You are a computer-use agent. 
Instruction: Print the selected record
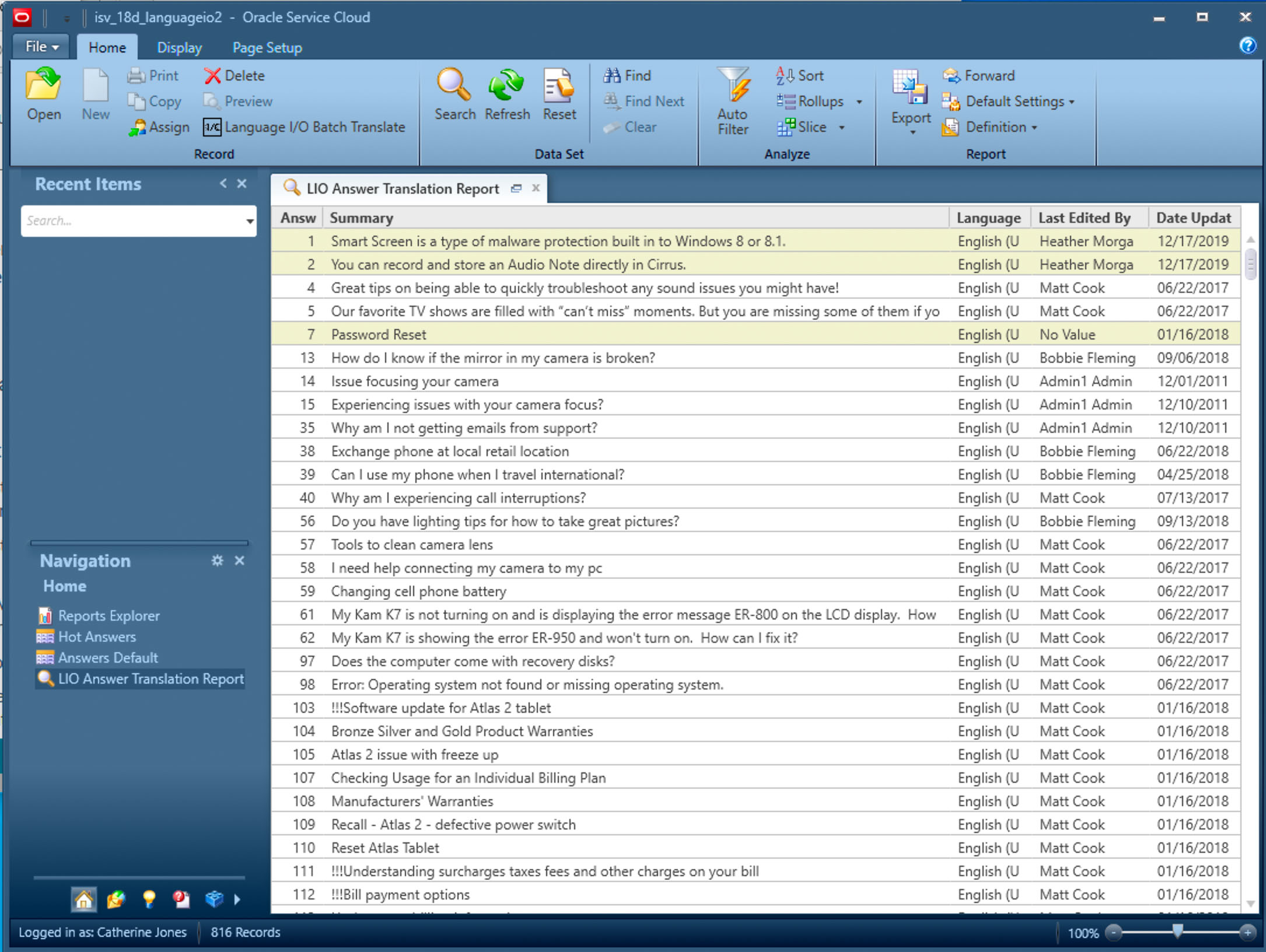tap(153, 76)
